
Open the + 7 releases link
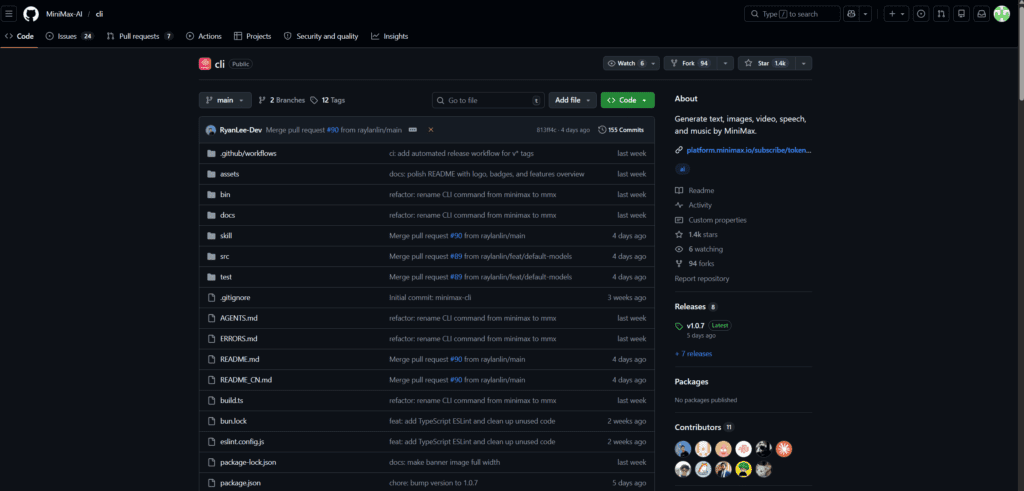(x=694, y=354)
